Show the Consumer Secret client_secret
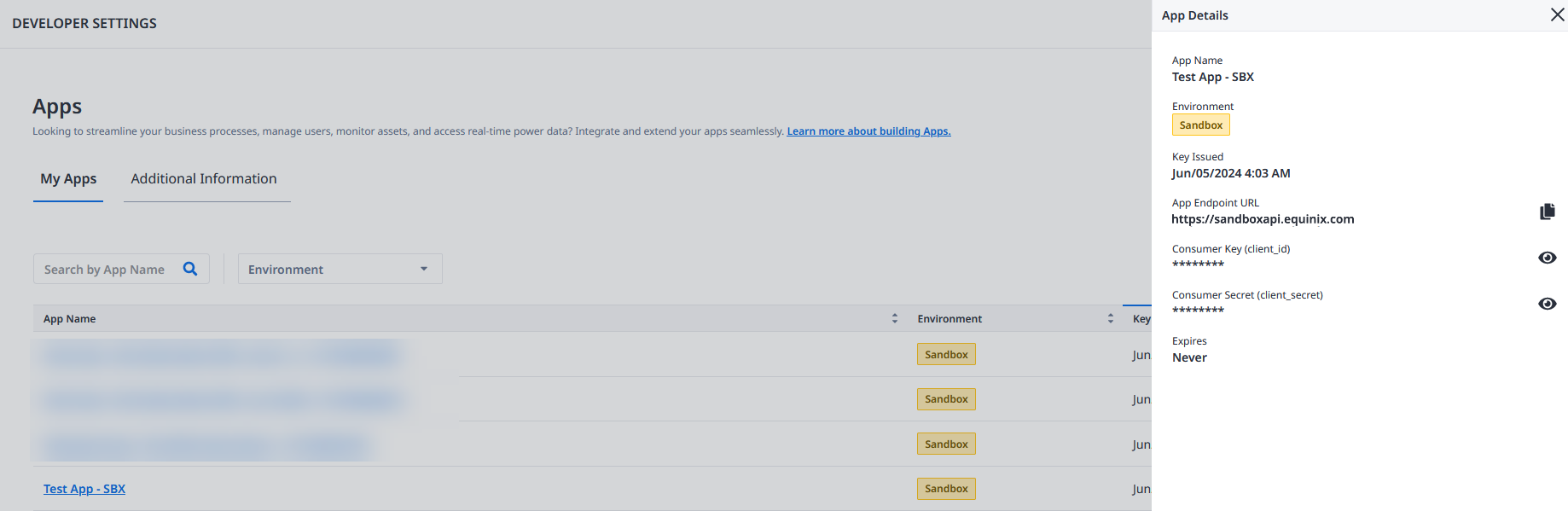This screenshot has height=511, width=1568. [x=1547, y=304]
